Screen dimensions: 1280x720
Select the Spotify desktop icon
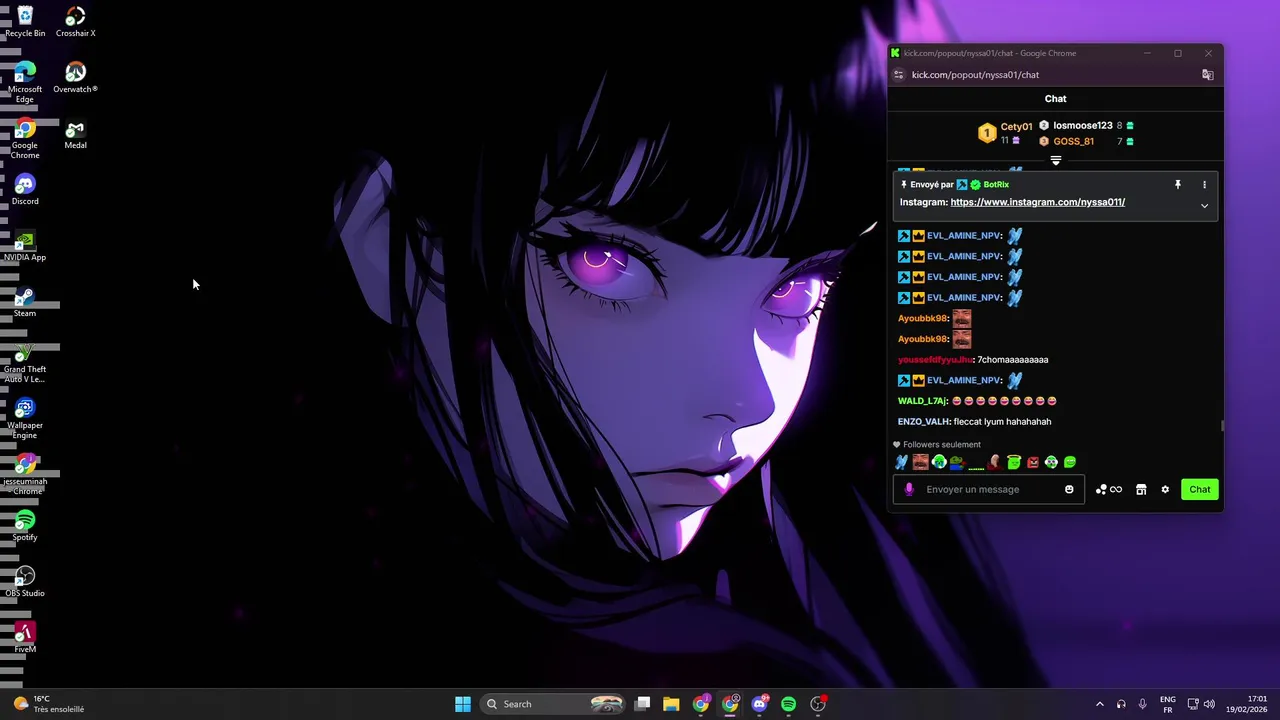click(25, 525)
